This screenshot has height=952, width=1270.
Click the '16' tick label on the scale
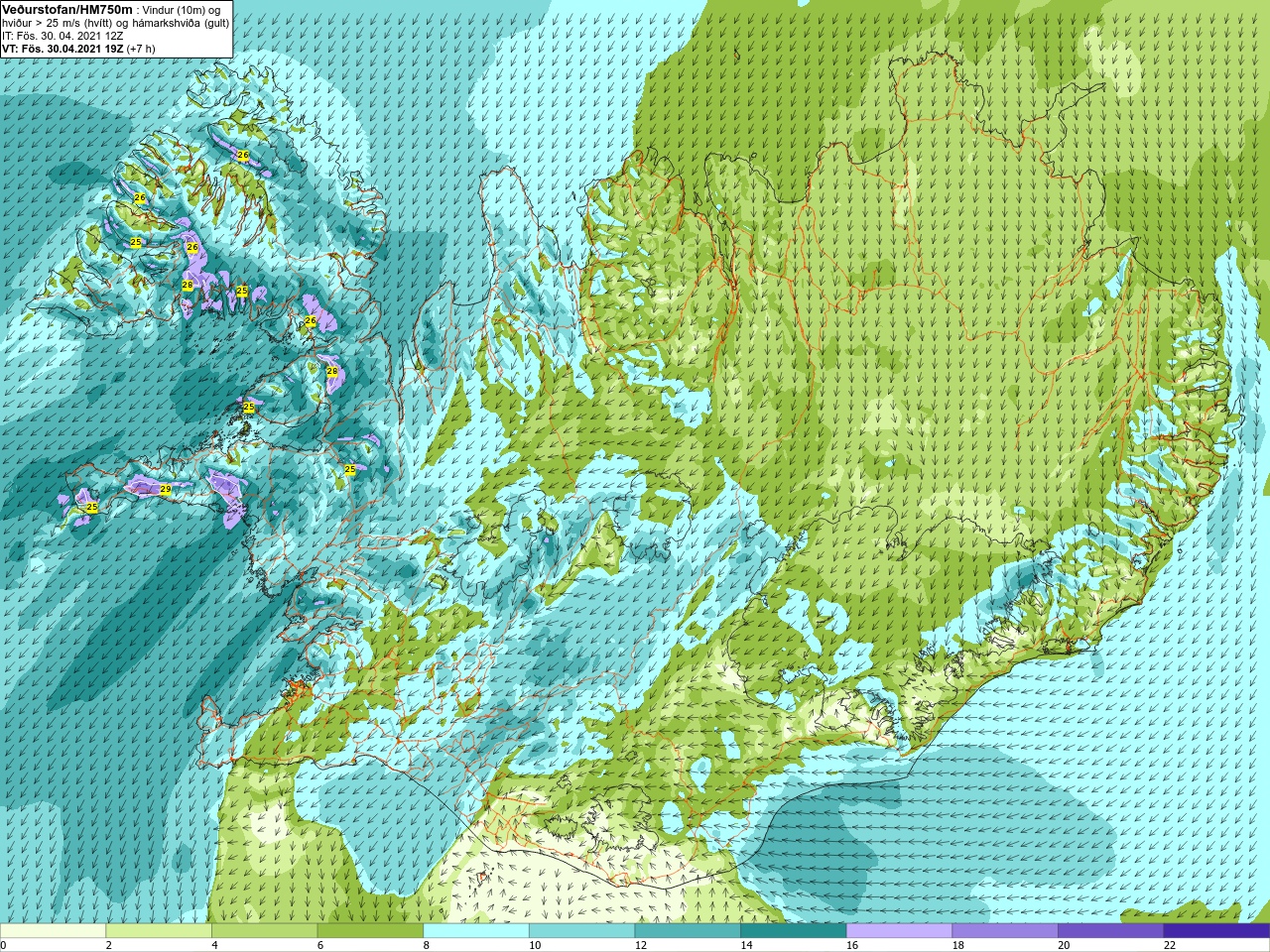(x=852, y=945)
